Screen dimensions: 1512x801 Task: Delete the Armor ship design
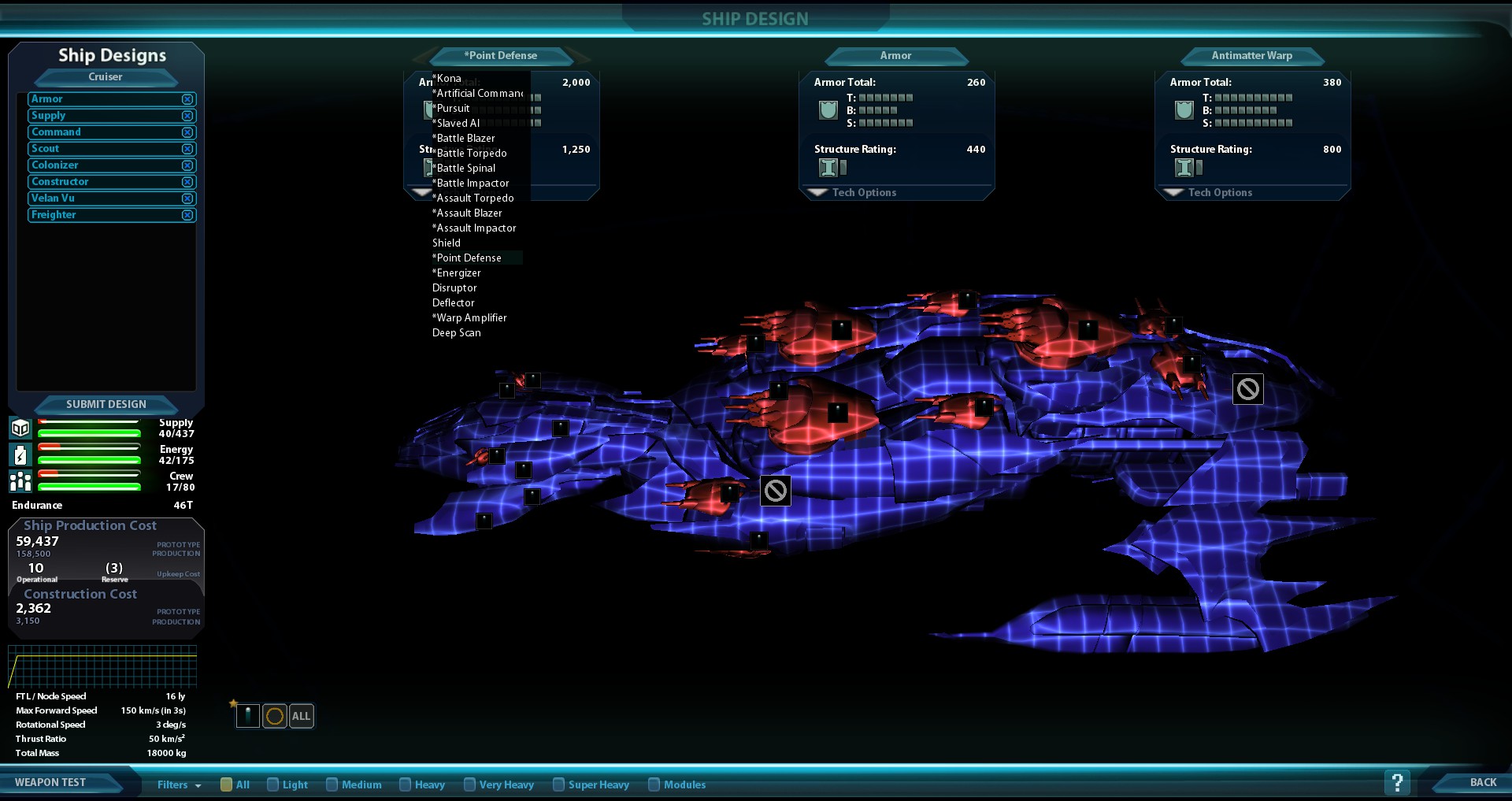(187, 99)
